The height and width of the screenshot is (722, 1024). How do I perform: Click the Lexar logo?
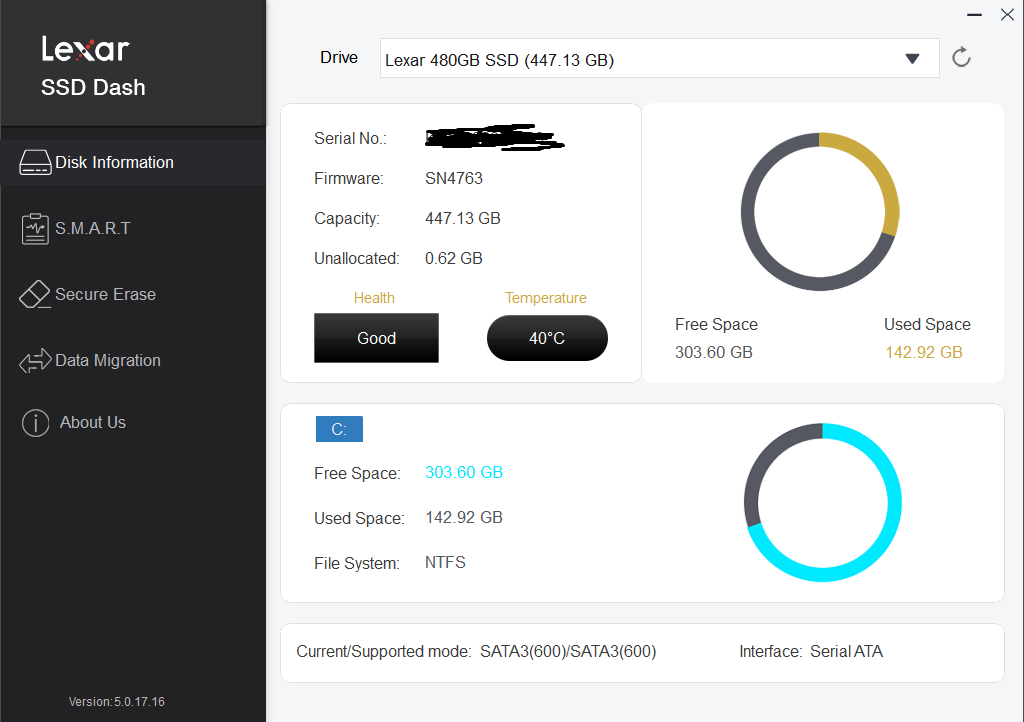coord(86,49)
